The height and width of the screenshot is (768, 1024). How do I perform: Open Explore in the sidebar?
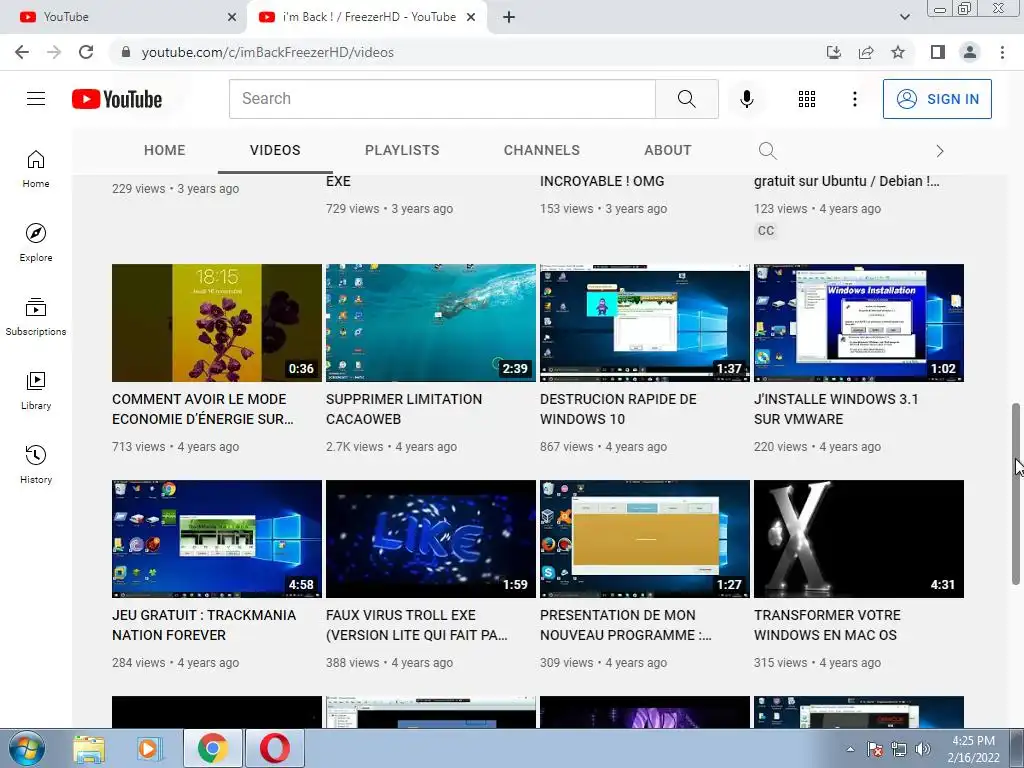coord(36,243)
